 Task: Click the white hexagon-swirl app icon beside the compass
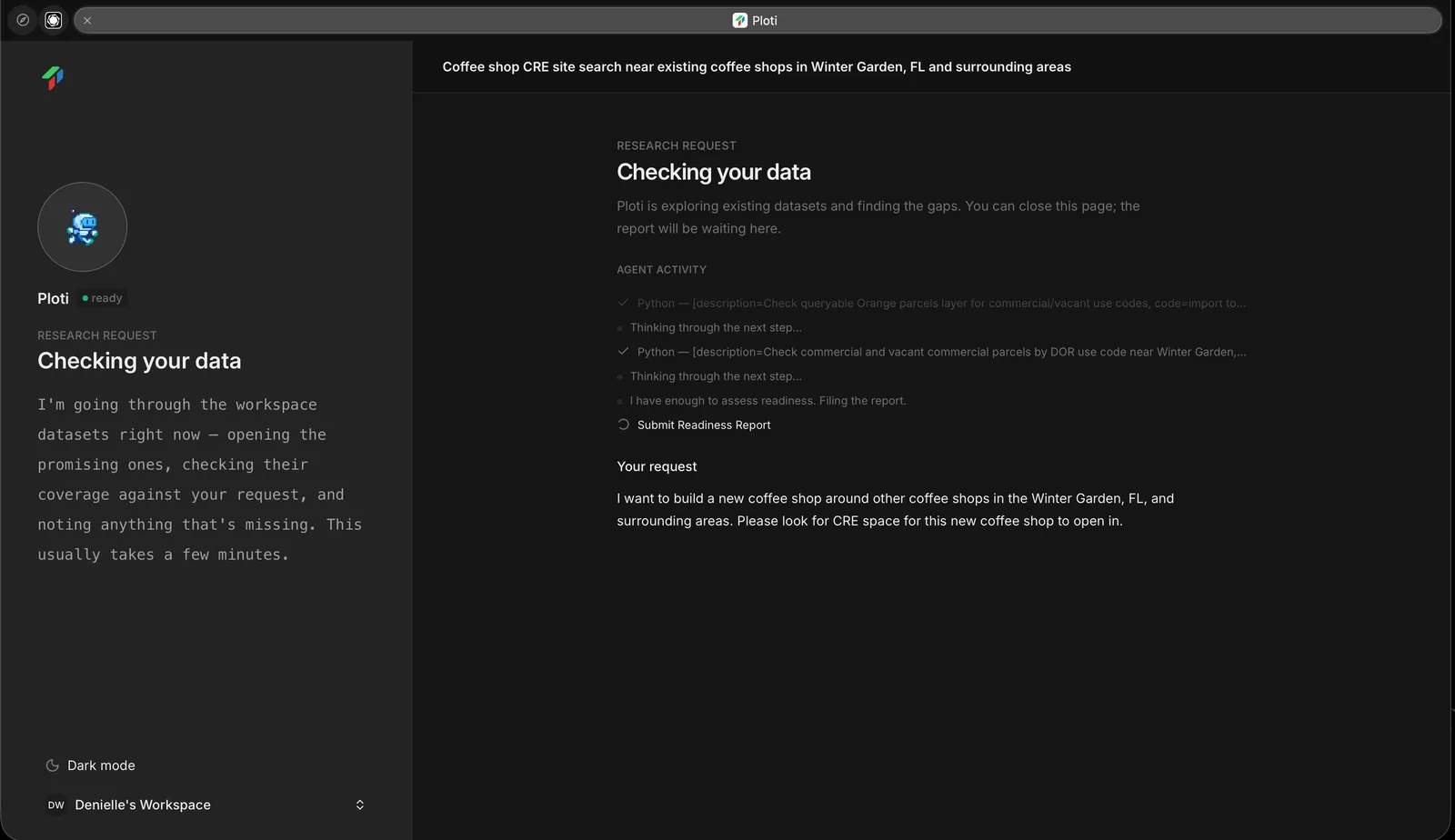[x=54, y=20]
